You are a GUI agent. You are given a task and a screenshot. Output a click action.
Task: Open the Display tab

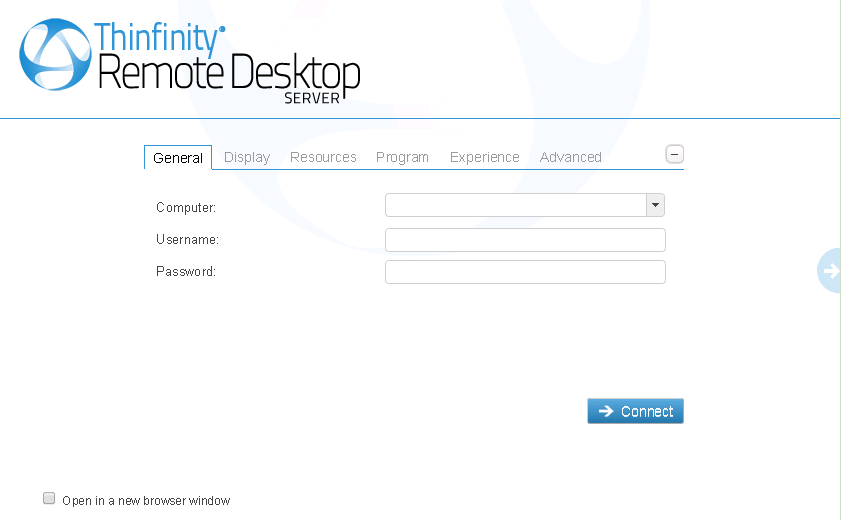(247, 157)
